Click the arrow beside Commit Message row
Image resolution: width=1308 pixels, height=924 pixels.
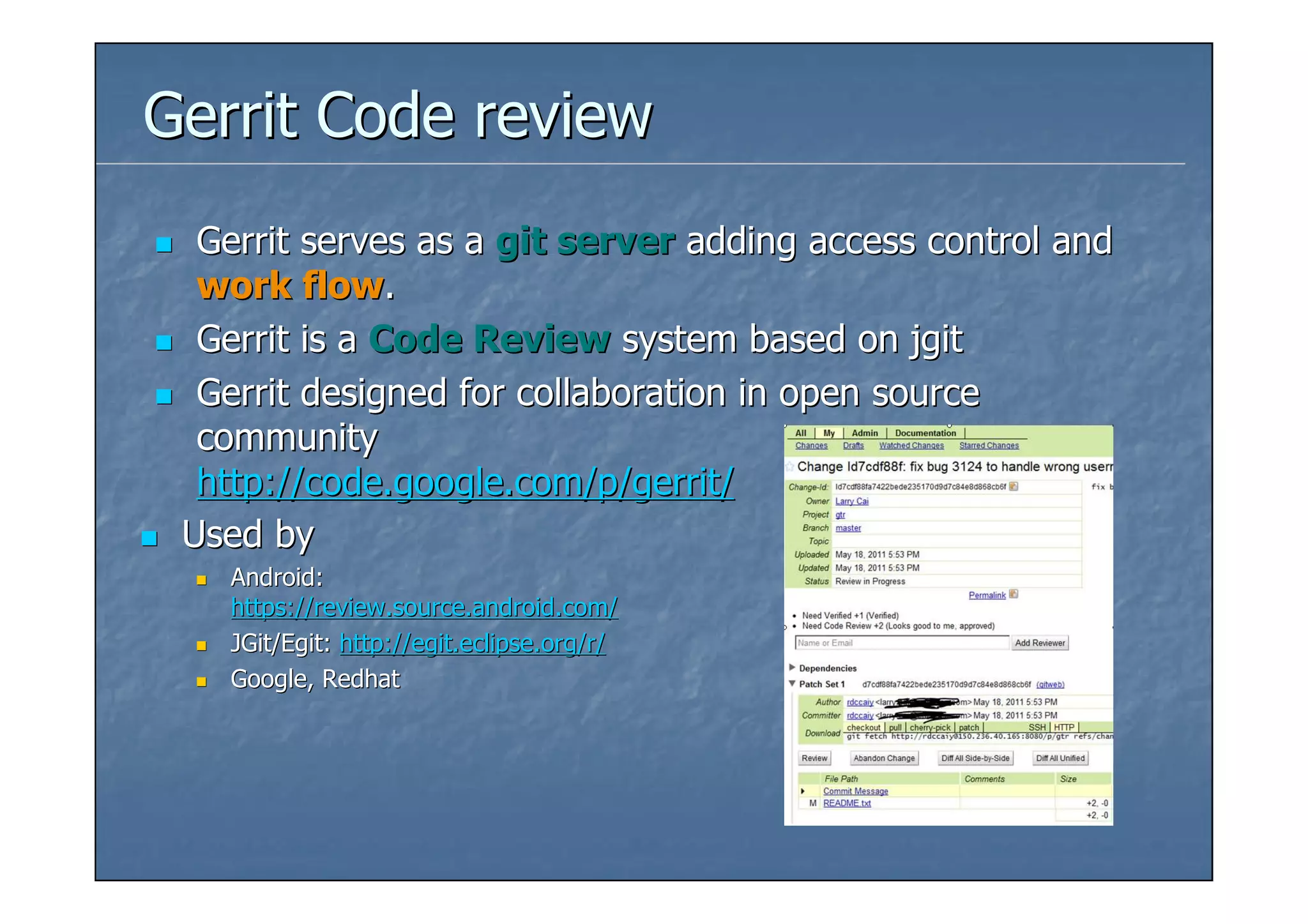coord(803,791)
